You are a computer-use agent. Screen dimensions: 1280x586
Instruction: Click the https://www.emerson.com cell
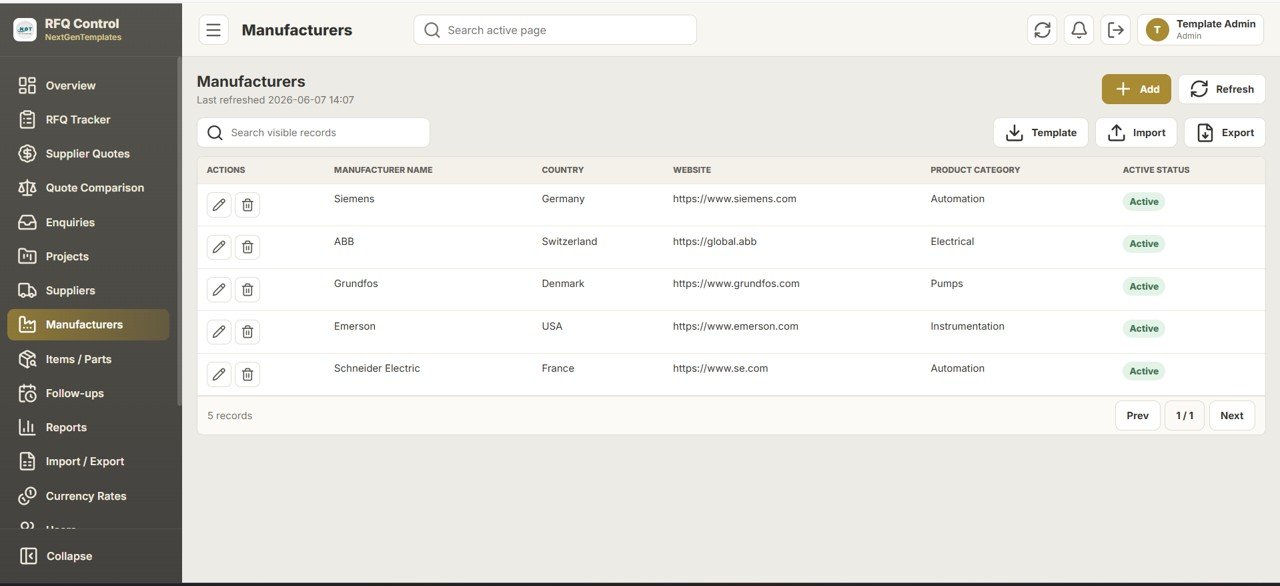736,326
